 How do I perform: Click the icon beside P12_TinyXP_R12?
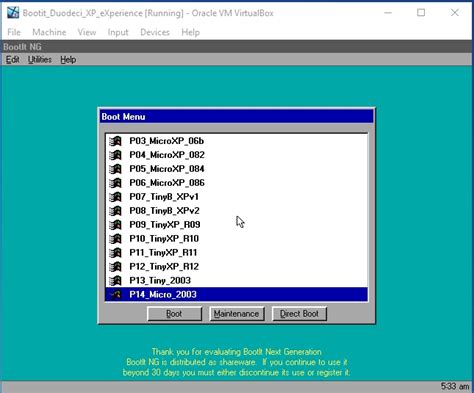click(115, 267)
